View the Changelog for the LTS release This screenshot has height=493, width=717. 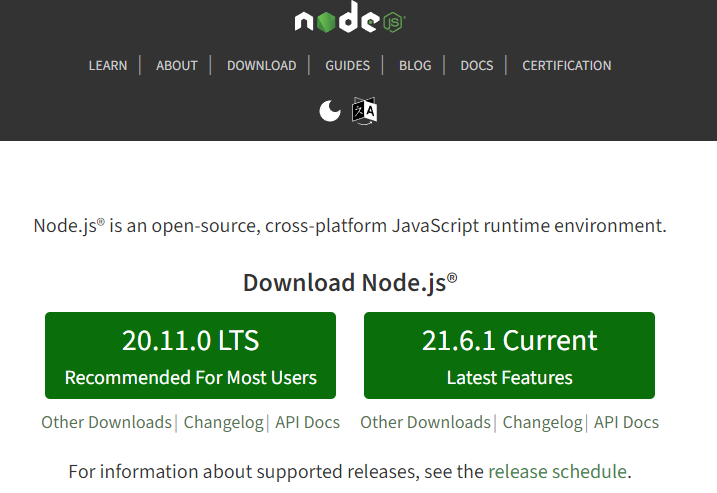(224, 423)
